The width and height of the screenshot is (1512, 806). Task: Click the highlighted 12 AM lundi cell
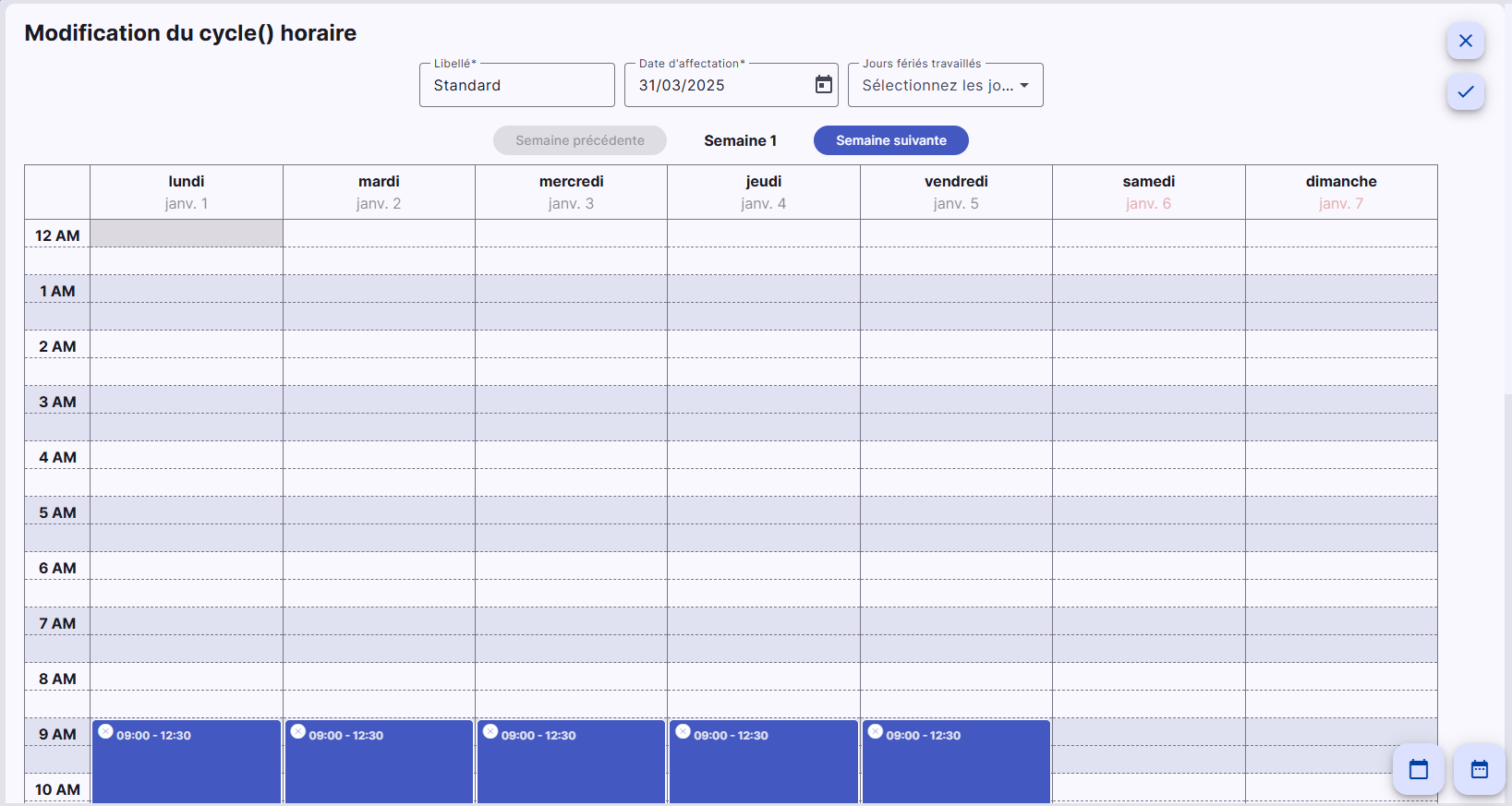pos(187,234)
